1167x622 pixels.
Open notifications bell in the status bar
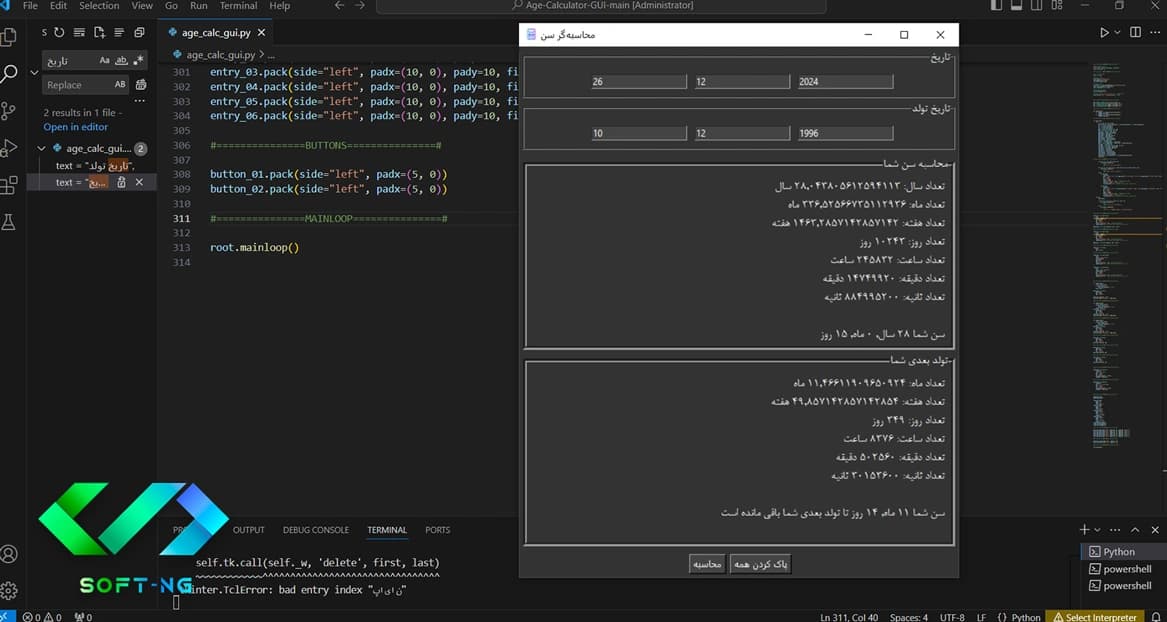(x=1155, y=617)
